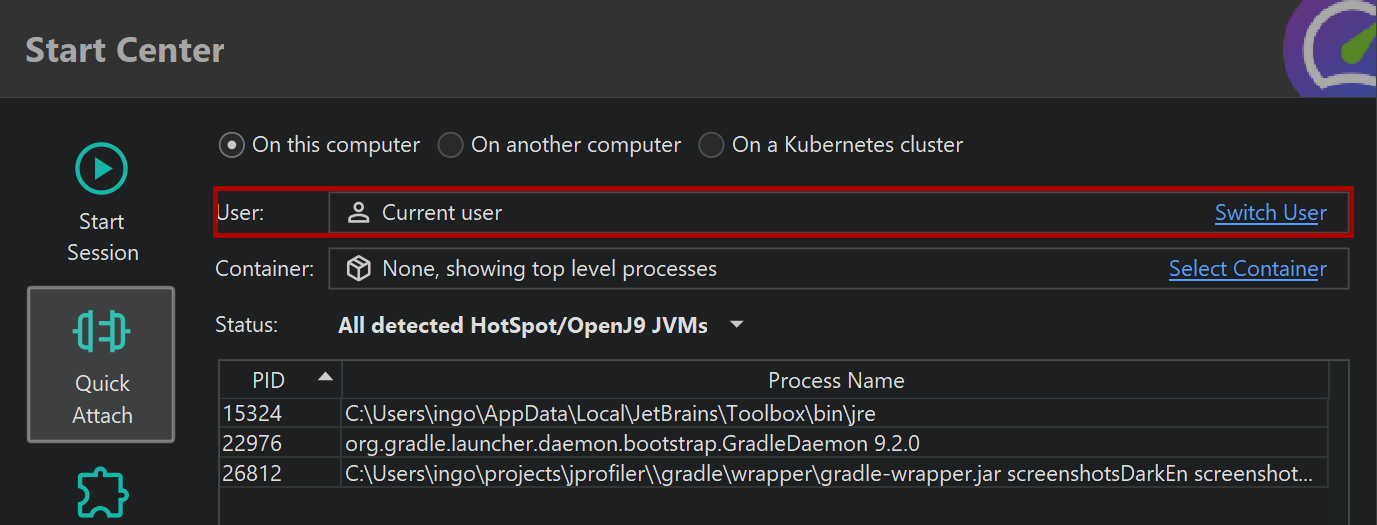Select On a Kubernetes cluster option
The image size is (1377, 525).
[711, 145]
